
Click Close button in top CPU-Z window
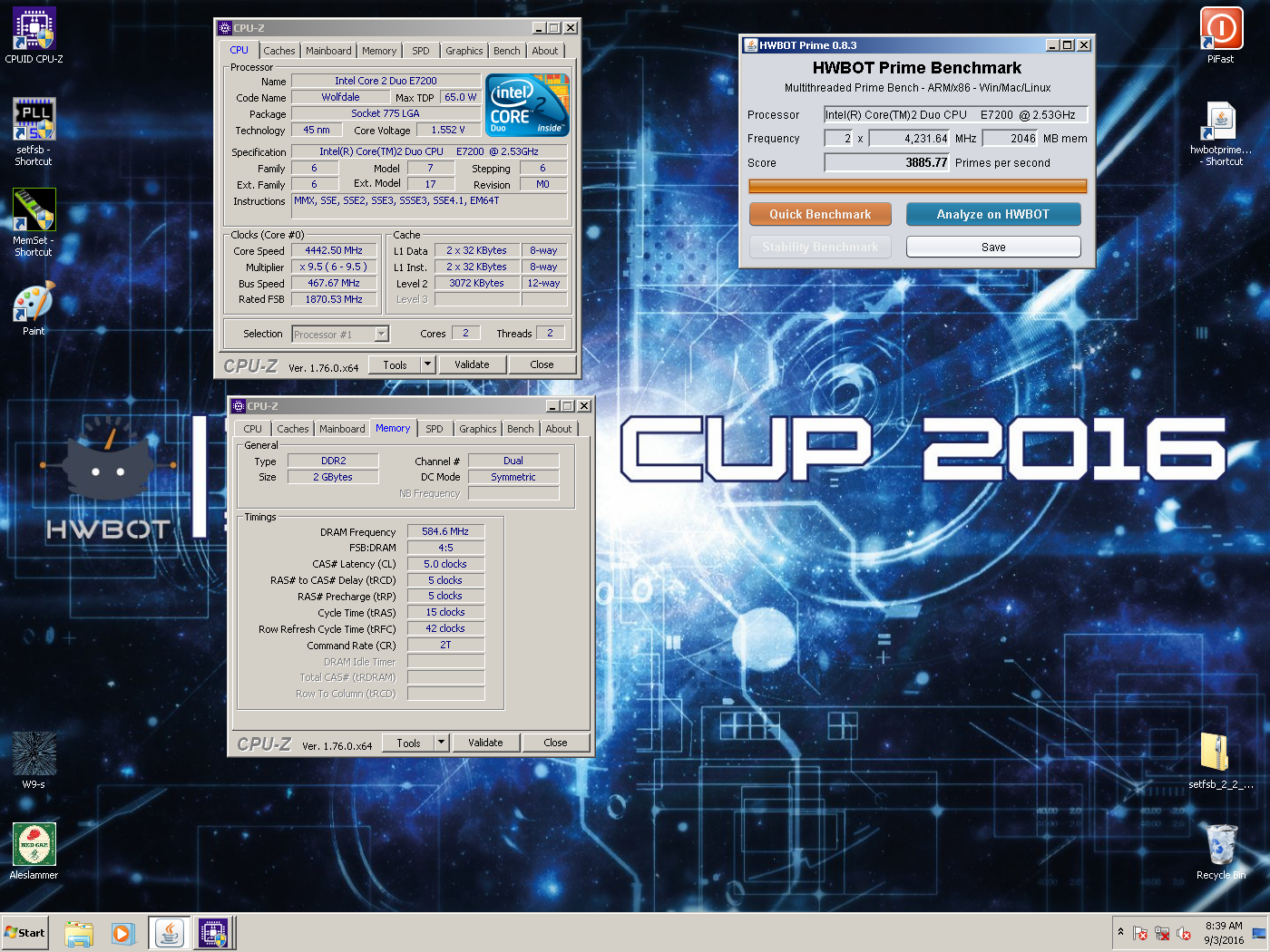[542, 364]
